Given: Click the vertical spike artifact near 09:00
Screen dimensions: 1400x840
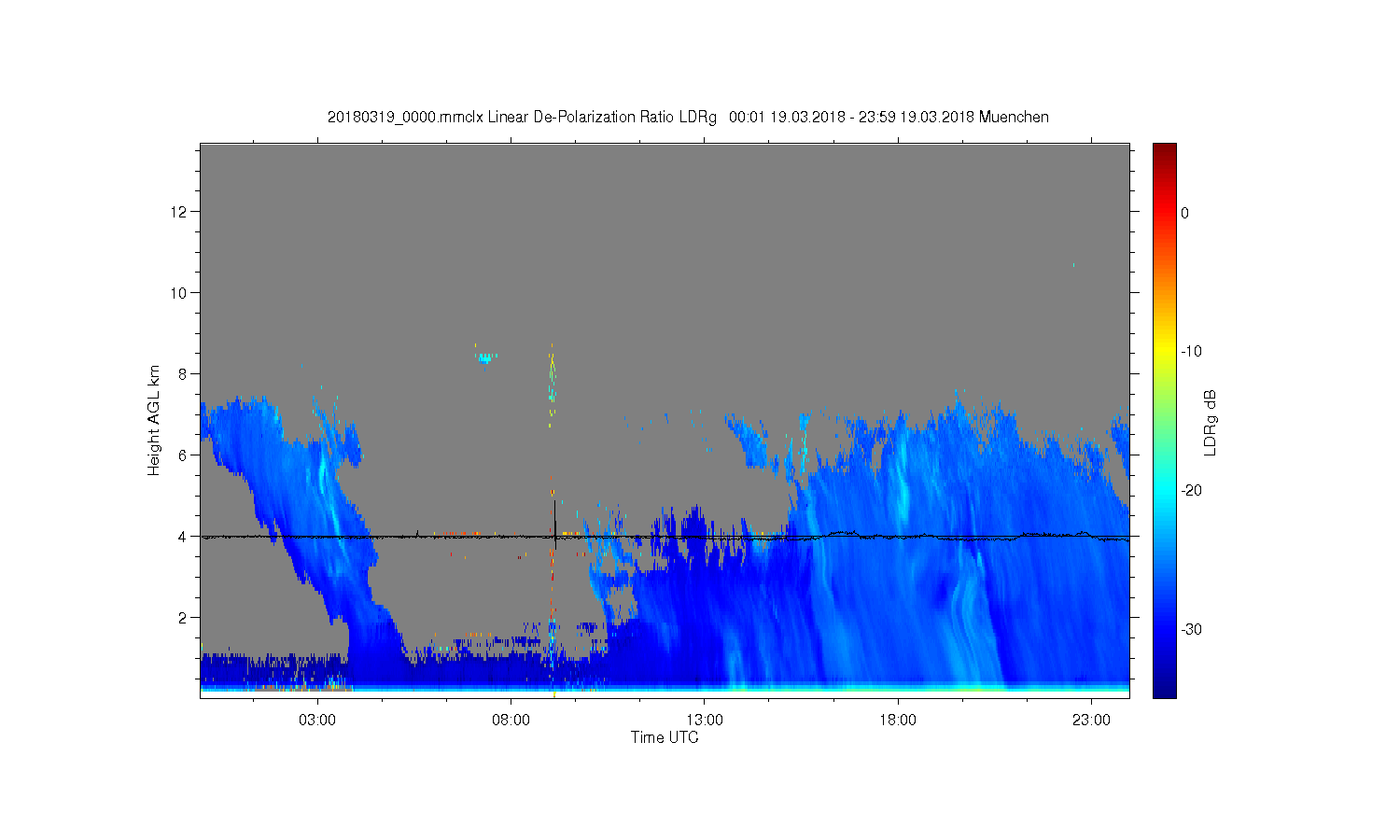Looking at the screenshot, I should 553,520.
